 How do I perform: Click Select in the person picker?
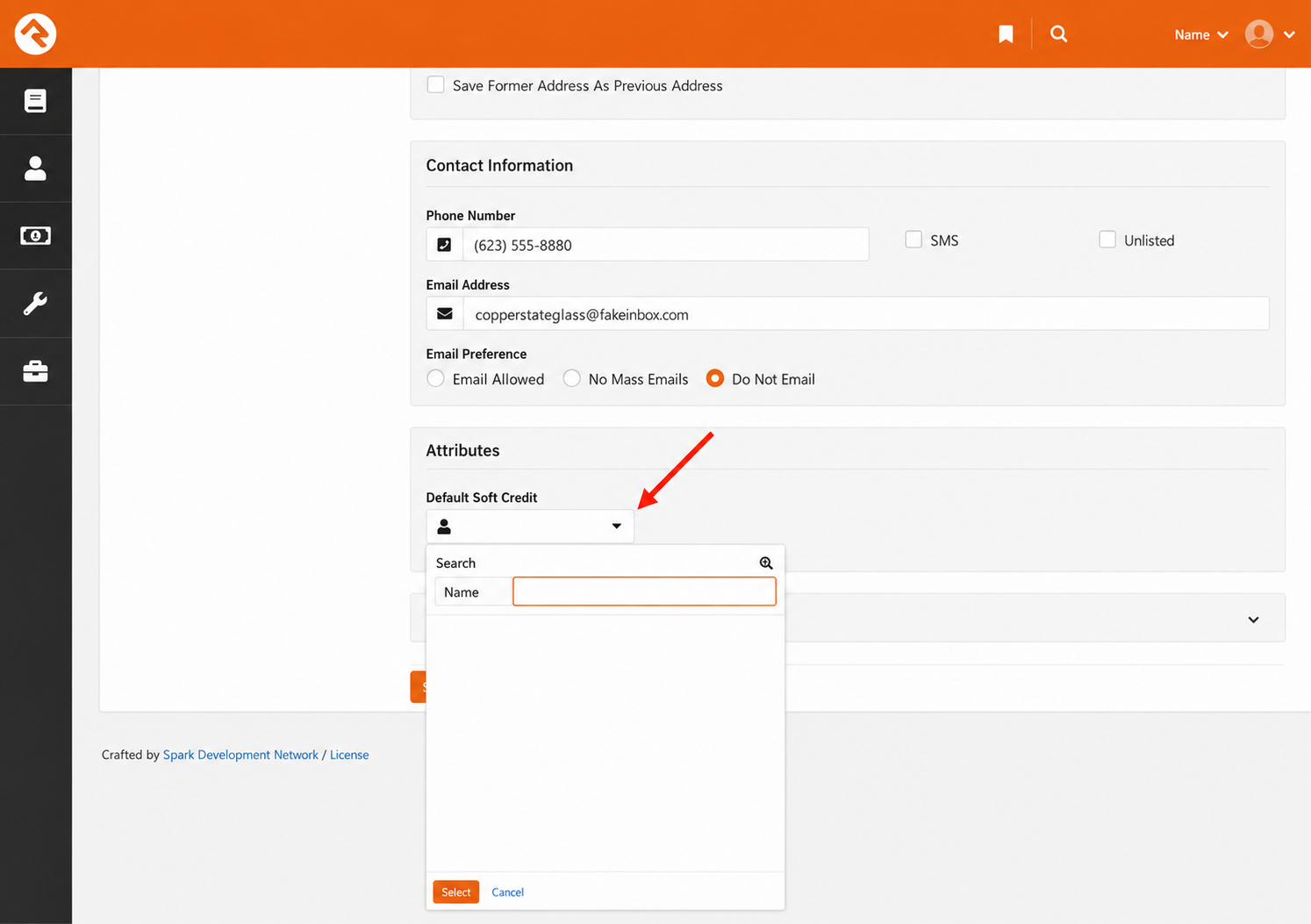point(455,892)
